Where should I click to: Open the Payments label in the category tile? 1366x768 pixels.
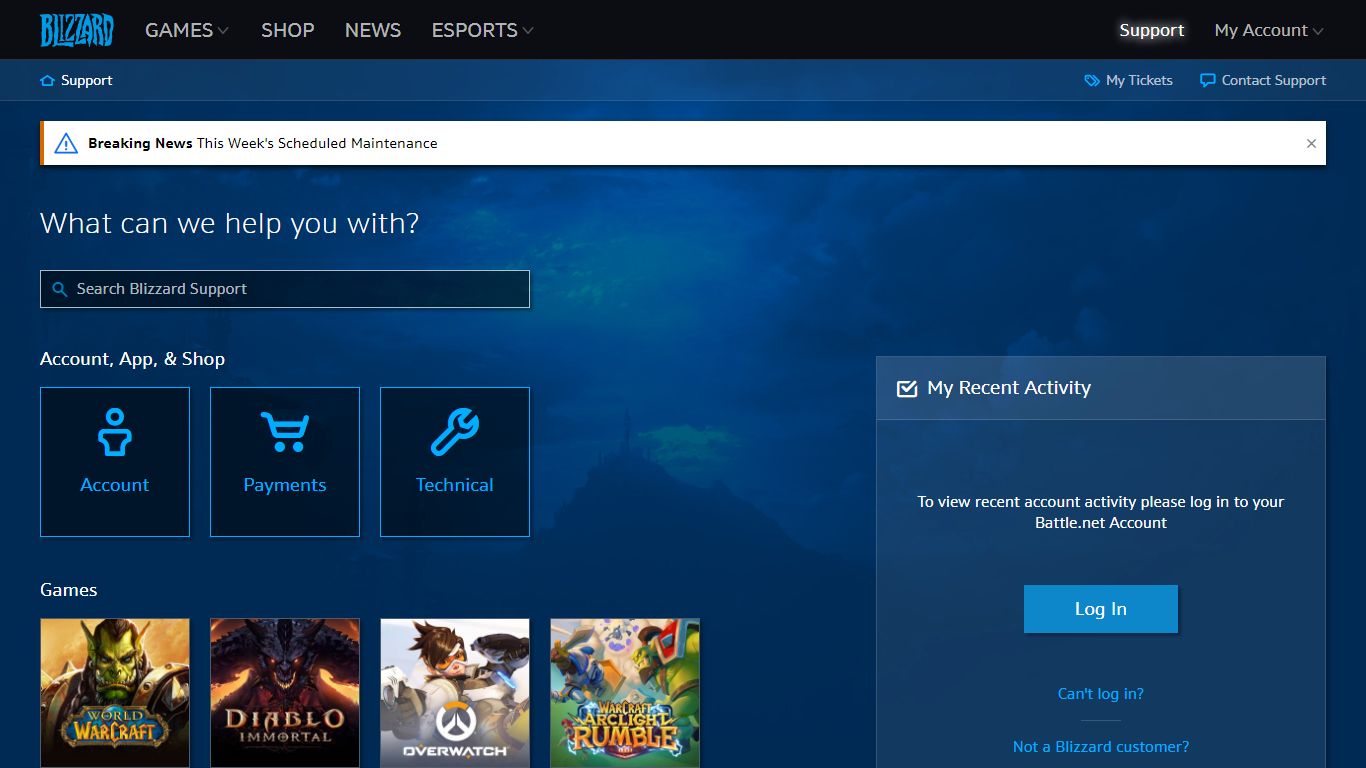(285, 485)
